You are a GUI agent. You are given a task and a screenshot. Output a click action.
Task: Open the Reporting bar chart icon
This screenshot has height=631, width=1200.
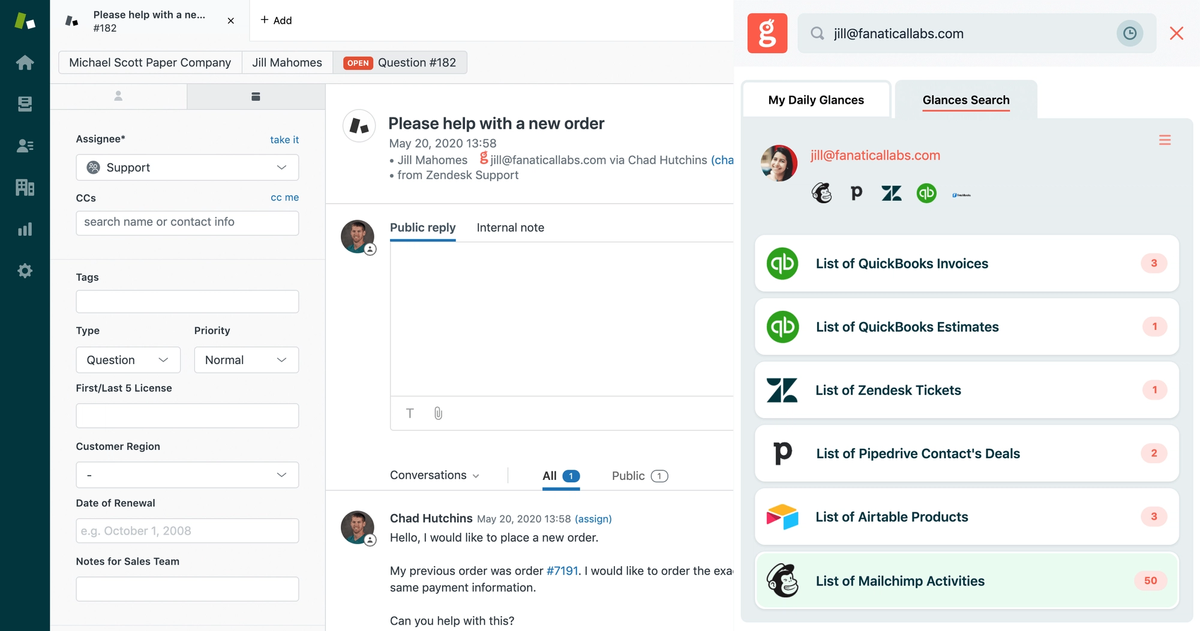tap(25, 229)
